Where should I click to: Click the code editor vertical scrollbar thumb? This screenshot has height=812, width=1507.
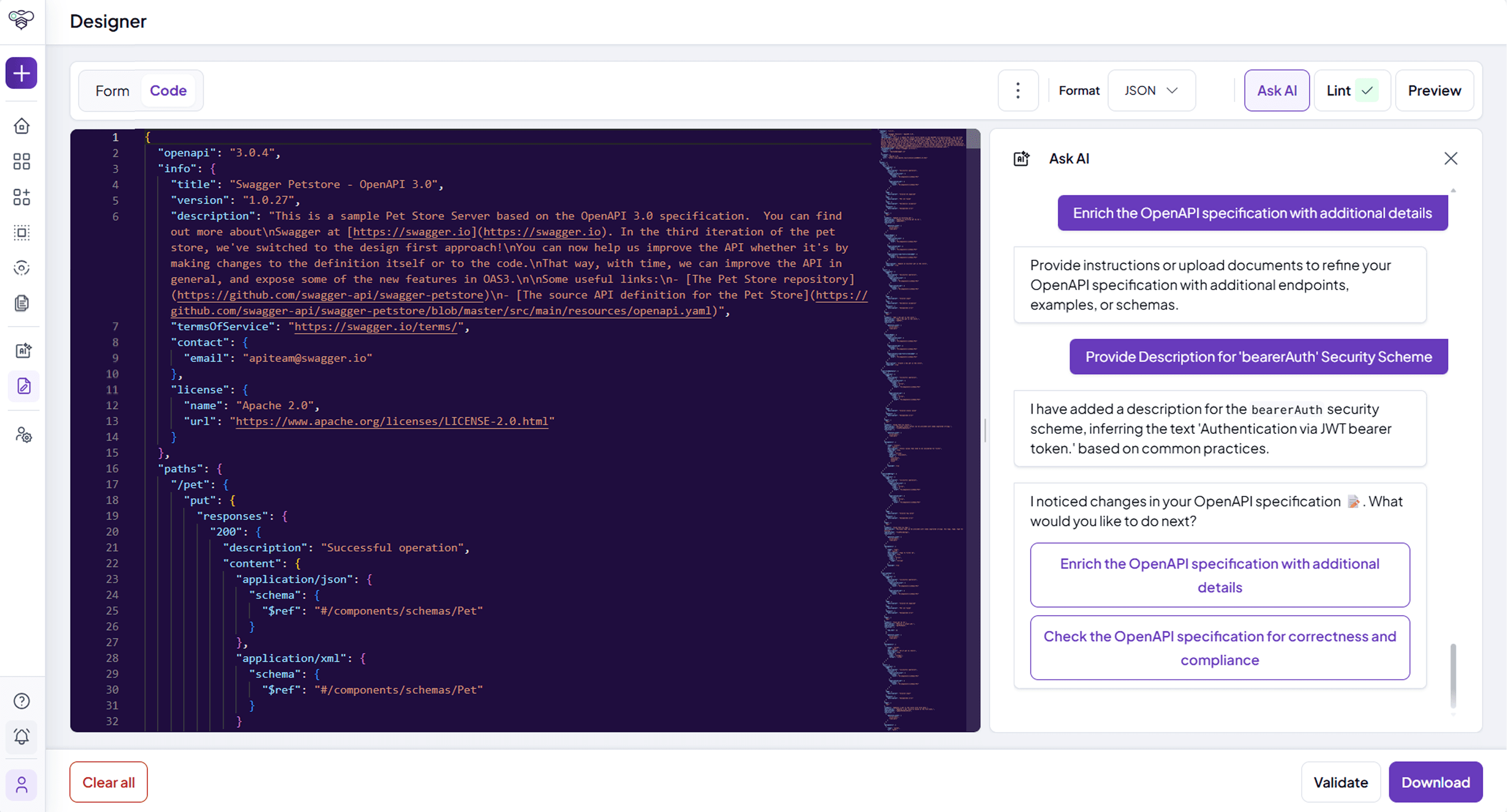coord(973,139)
